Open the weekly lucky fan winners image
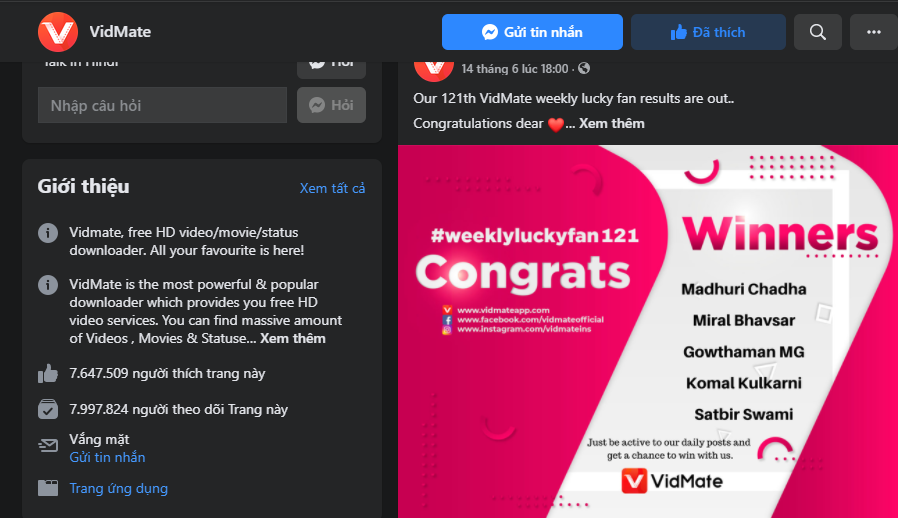 click(648, 331)
